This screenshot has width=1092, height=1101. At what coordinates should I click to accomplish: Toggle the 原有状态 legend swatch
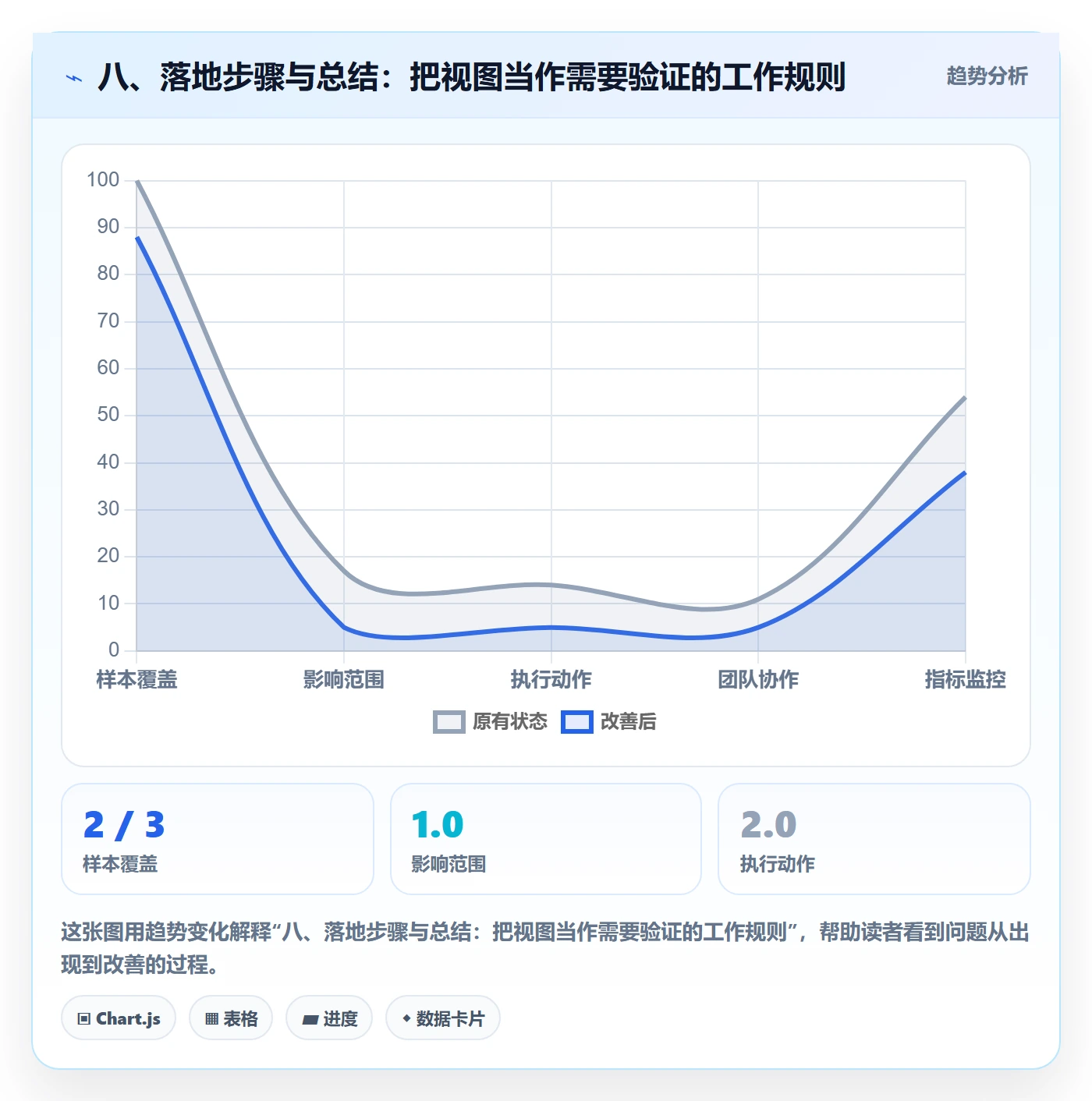(448, 722)
